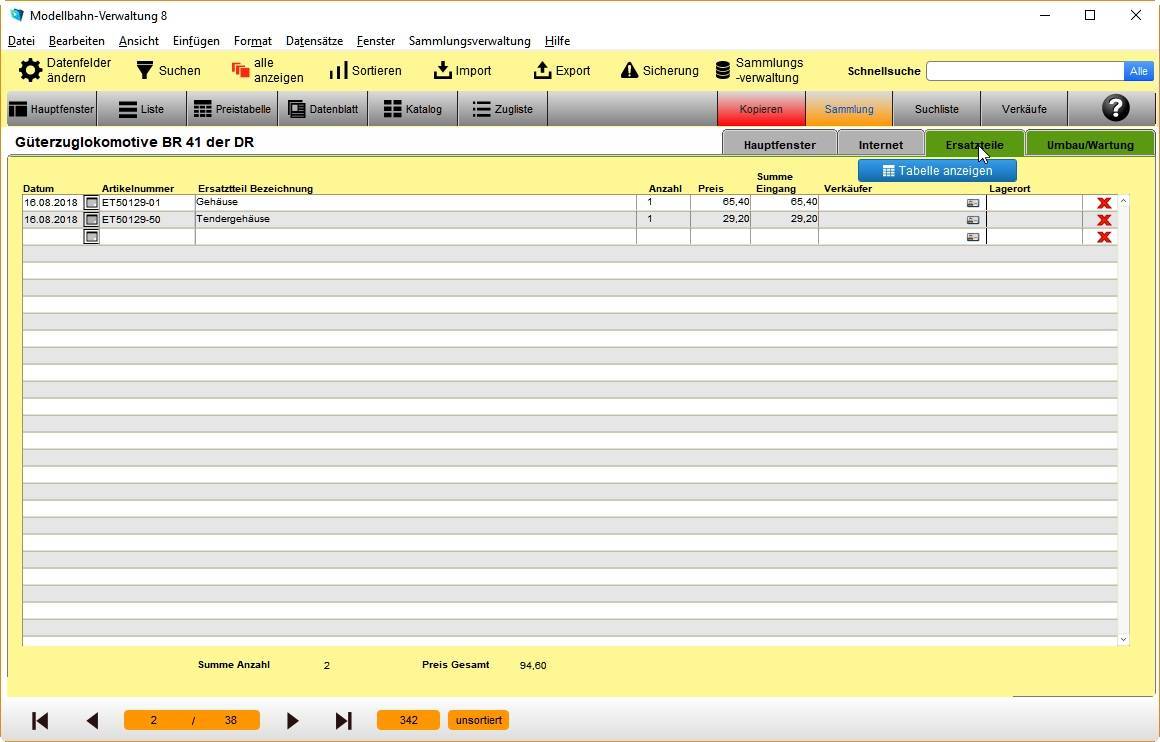Open the Preistabelle view
This screenshot has width=1160, height=742.
232,109
